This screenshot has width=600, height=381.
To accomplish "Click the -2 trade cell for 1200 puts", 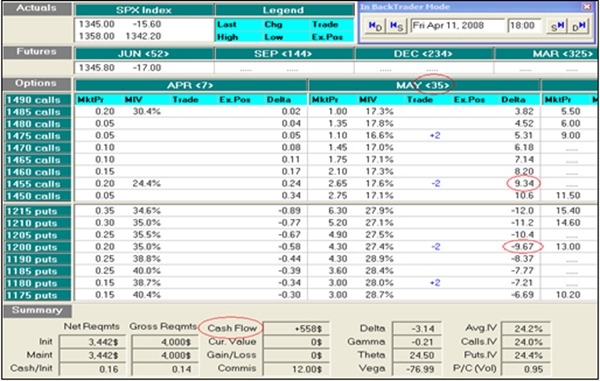I will click(x=435, y=247).
